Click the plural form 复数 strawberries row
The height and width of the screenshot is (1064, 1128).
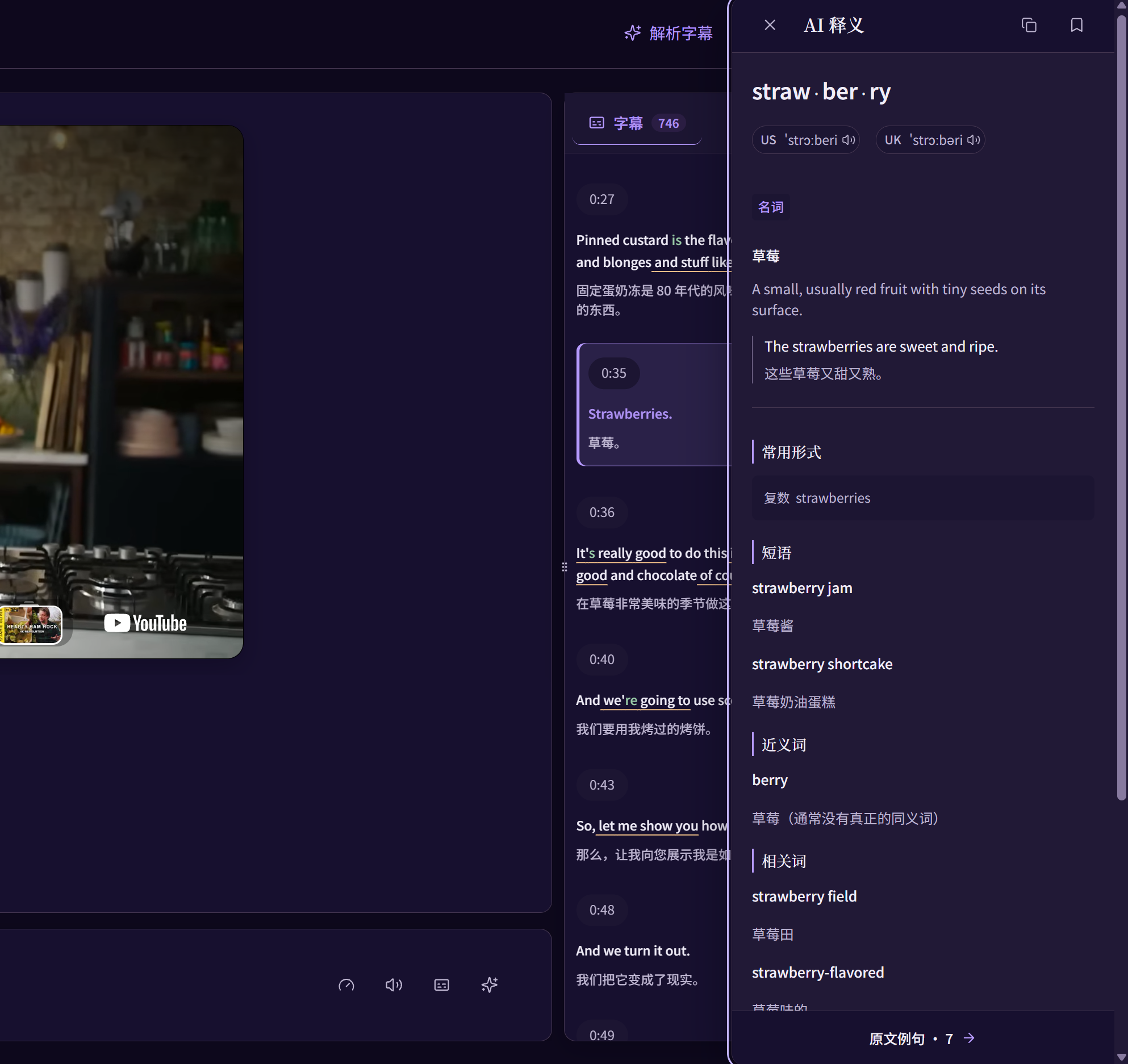point(923,498)
